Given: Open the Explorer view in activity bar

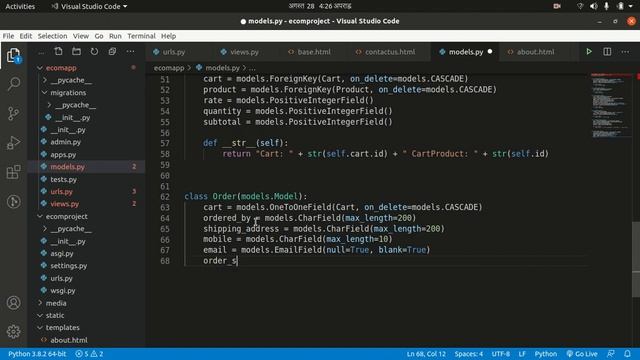Looking at the screenshot, I should pos(13,56).
